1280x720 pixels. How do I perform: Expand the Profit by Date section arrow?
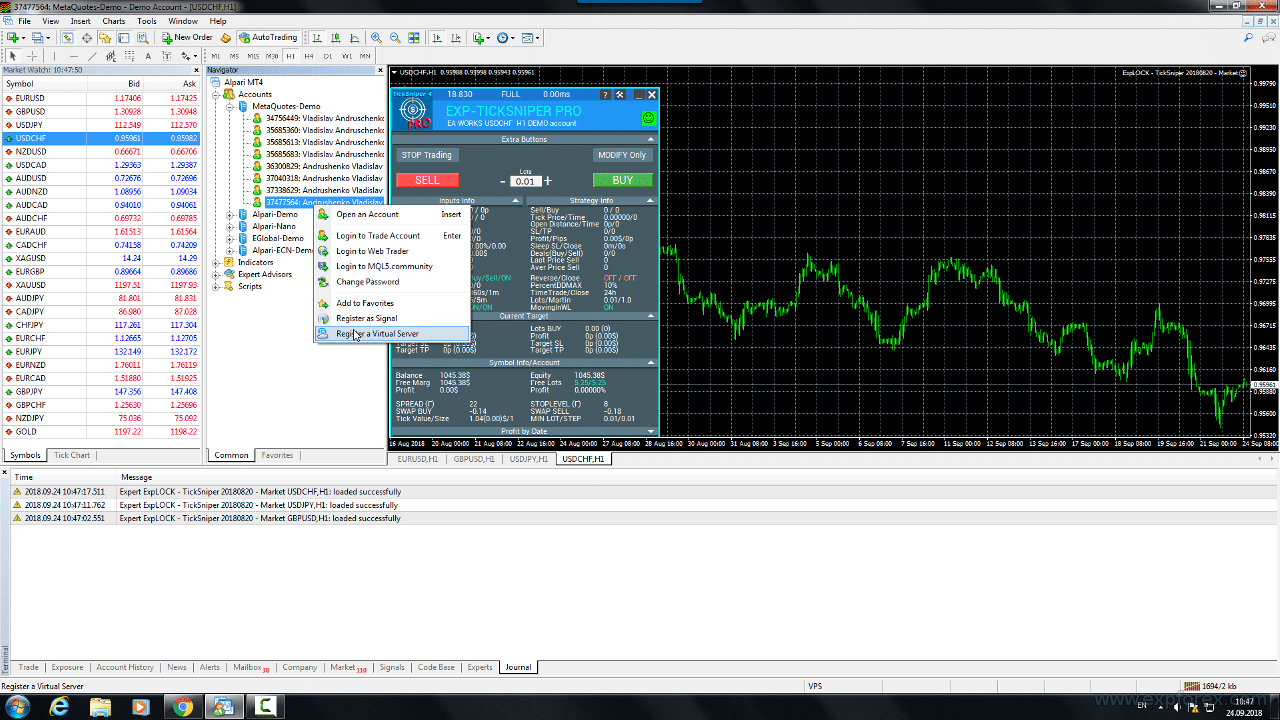click(x=651, y=431)
